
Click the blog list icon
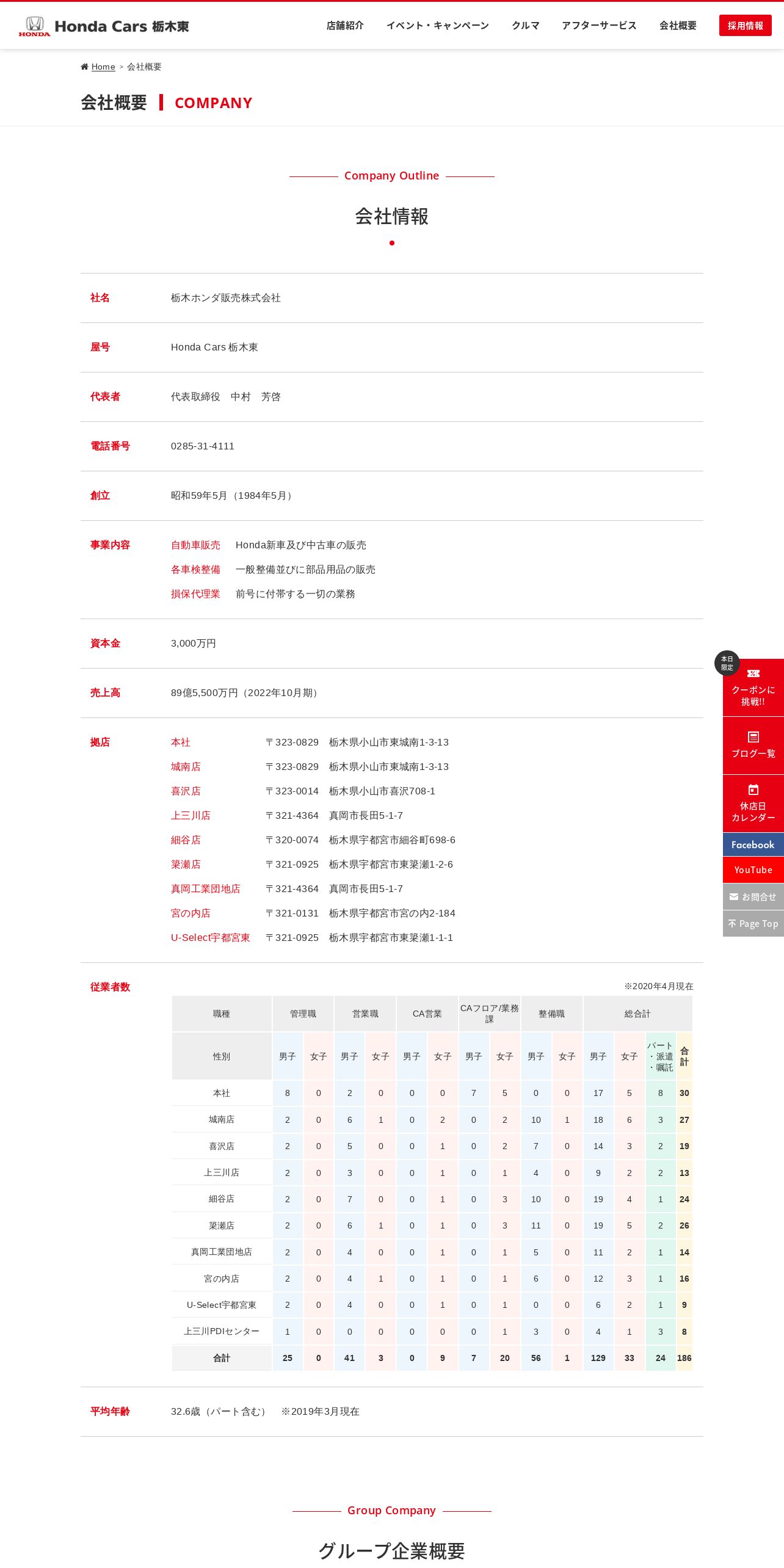point(753,737)
